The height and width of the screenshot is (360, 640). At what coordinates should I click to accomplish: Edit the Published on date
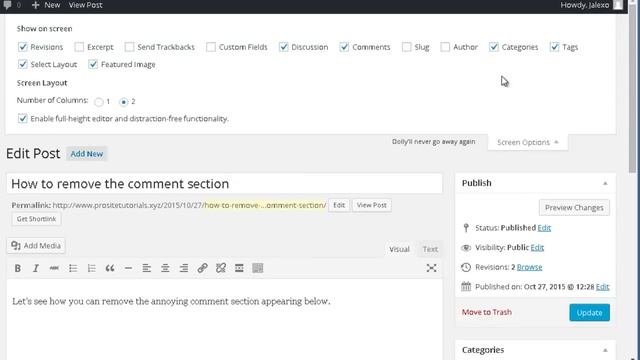(x=602, y=287)
